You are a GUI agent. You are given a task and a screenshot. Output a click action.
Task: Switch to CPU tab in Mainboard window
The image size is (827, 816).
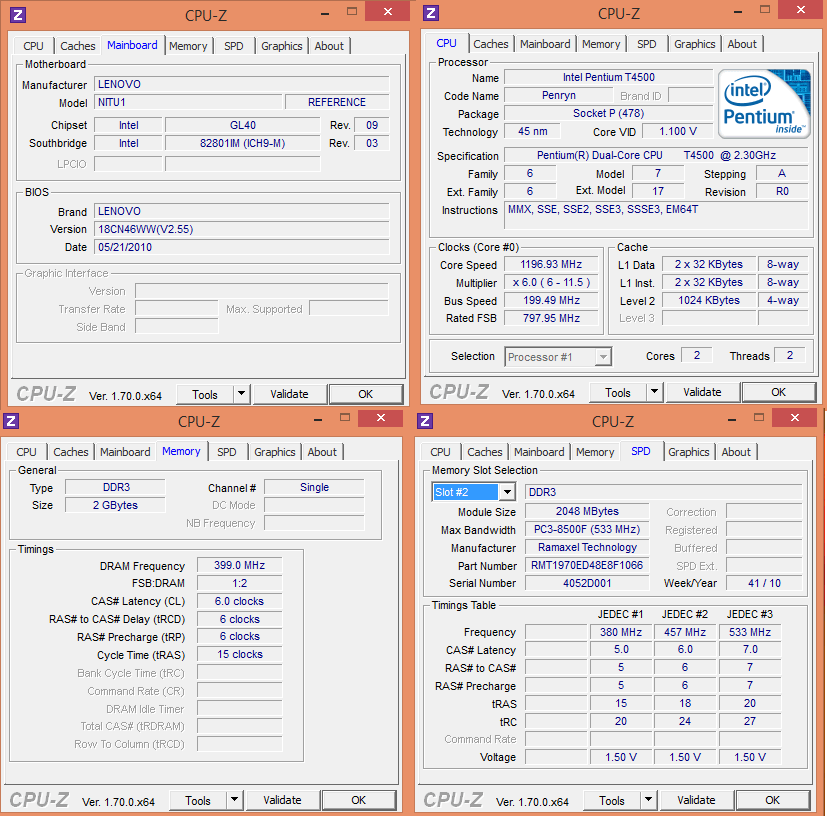click(33, 46)
